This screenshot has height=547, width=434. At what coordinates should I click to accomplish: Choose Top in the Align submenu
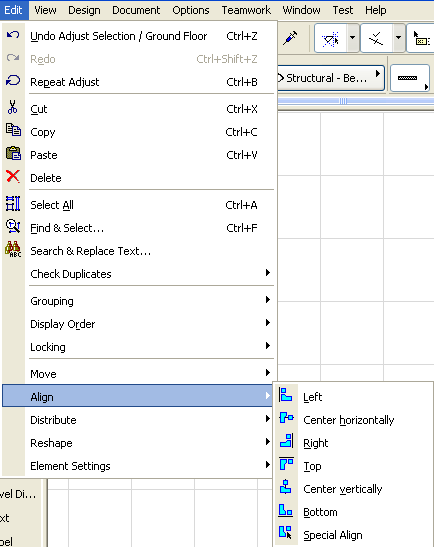tap(353, 466)
